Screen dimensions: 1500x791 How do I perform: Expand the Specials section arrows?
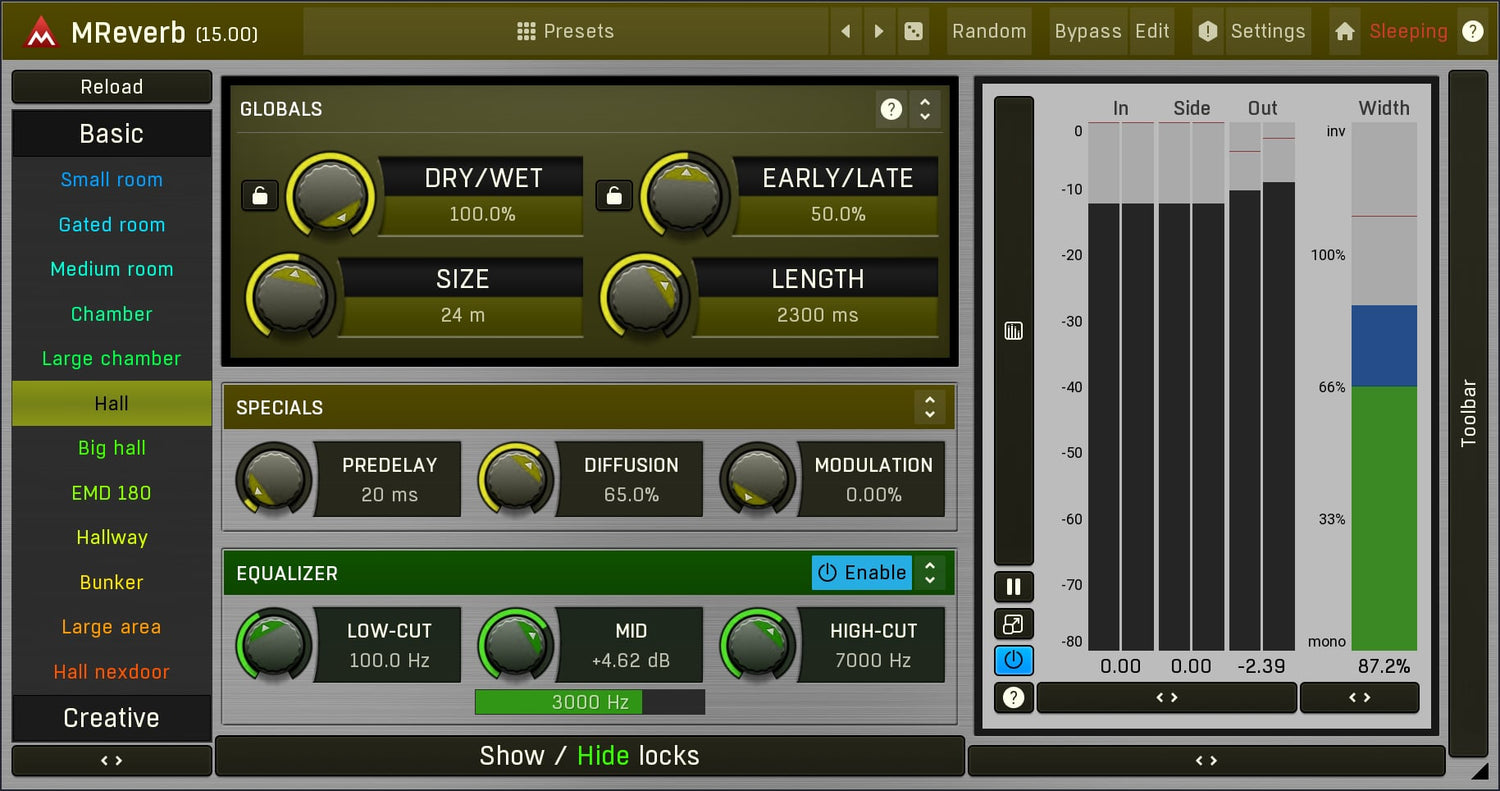pyautogui.click(x=929, y=407)
